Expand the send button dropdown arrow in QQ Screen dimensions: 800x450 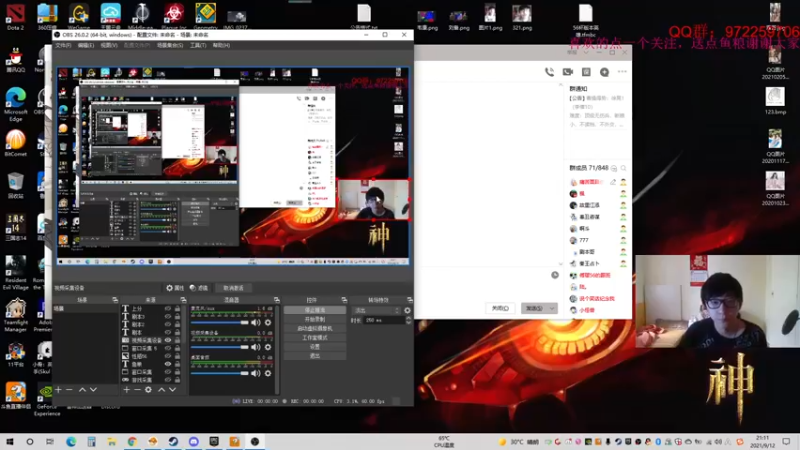[x=552, y=308]
